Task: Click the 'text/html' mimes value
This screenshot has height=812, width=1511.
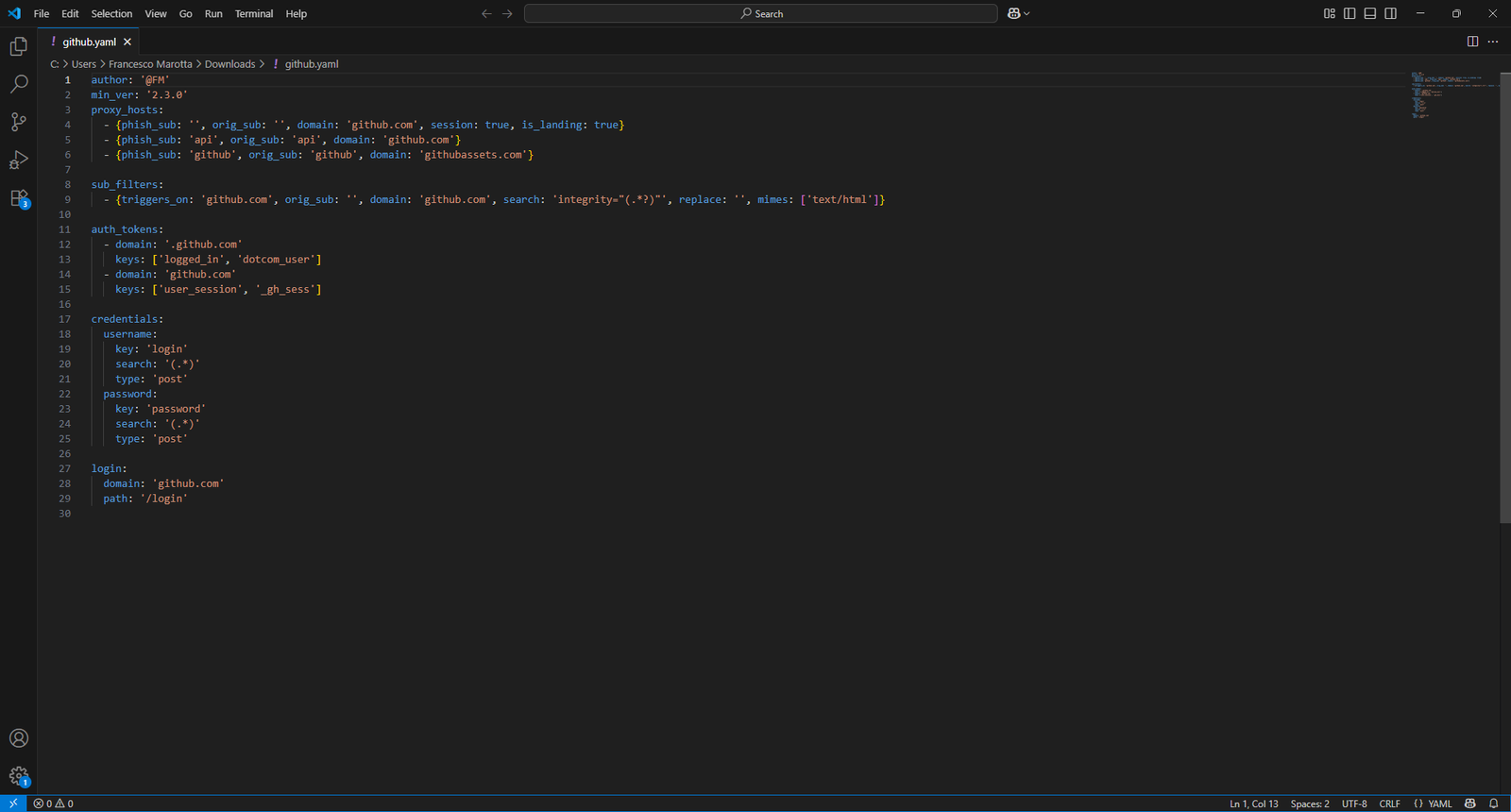Action: [x=840, y=199]
